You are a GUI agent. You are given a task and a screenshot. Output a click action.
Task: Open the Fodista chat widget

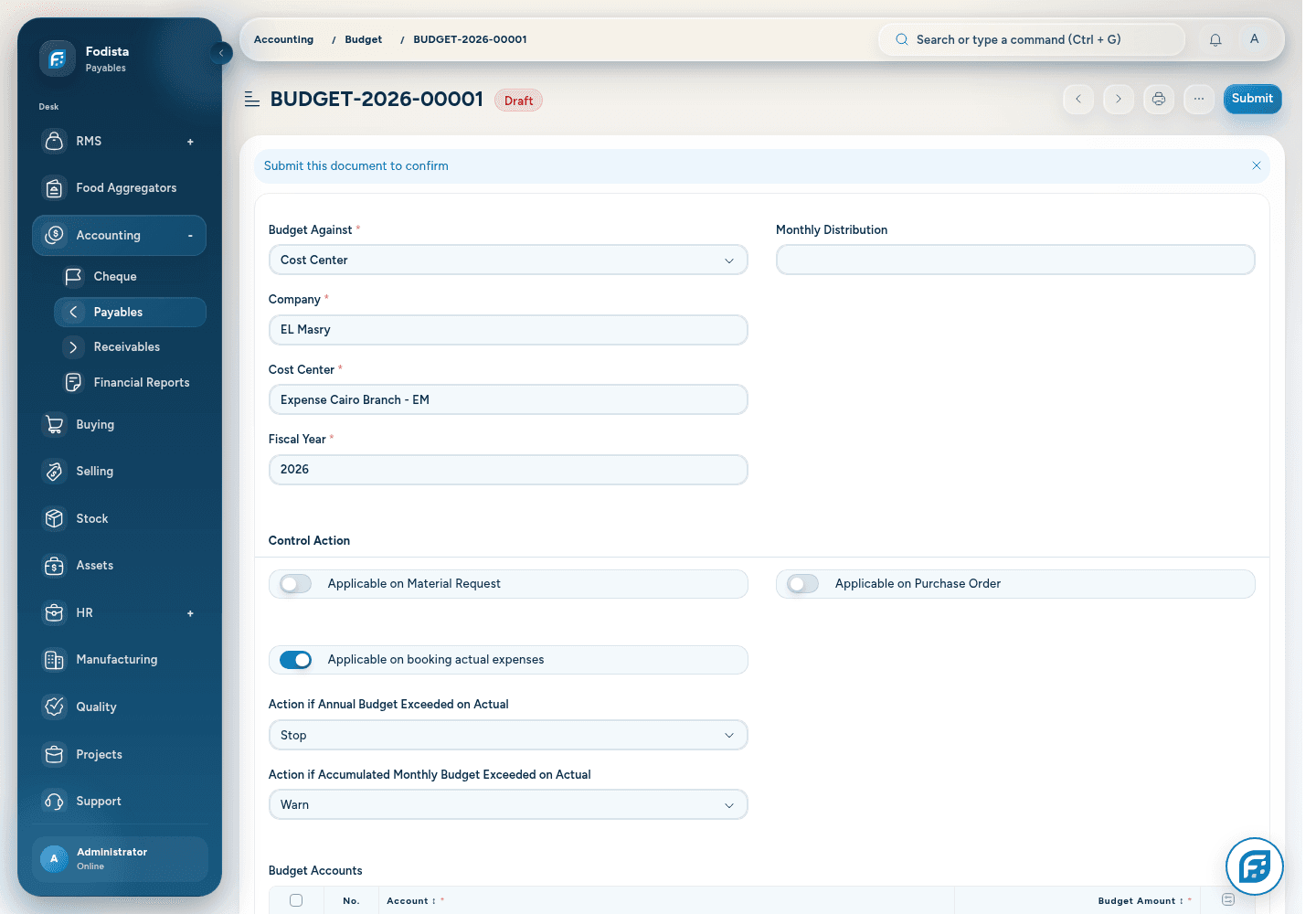click(1255, 866)
